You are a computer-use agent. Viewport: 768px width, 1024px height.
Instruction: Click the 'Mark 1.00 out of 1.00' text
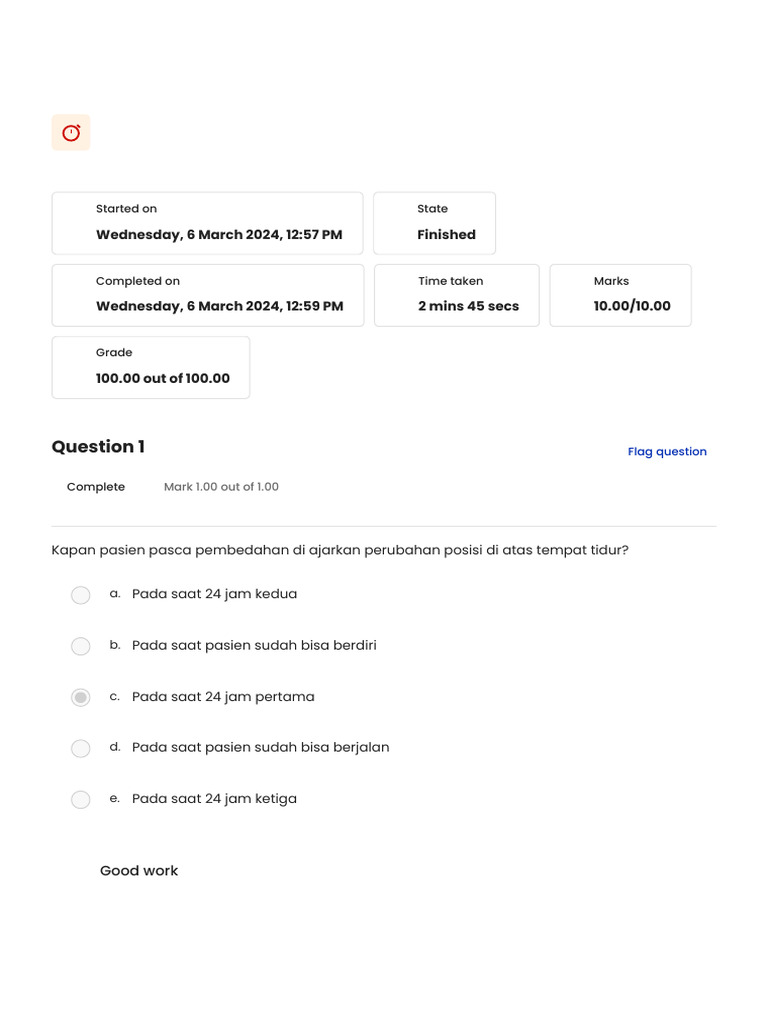221,487
